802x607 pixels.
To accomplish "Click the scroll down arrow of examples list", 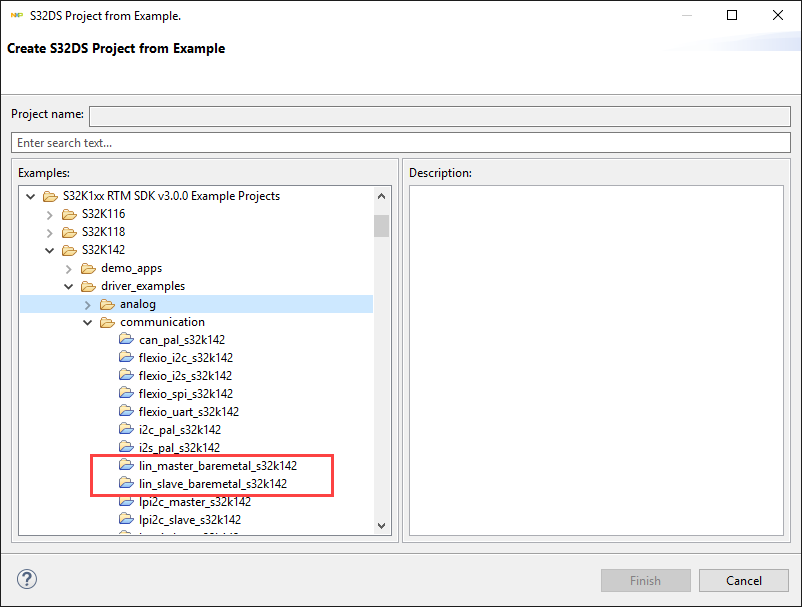I will (381, 526).
